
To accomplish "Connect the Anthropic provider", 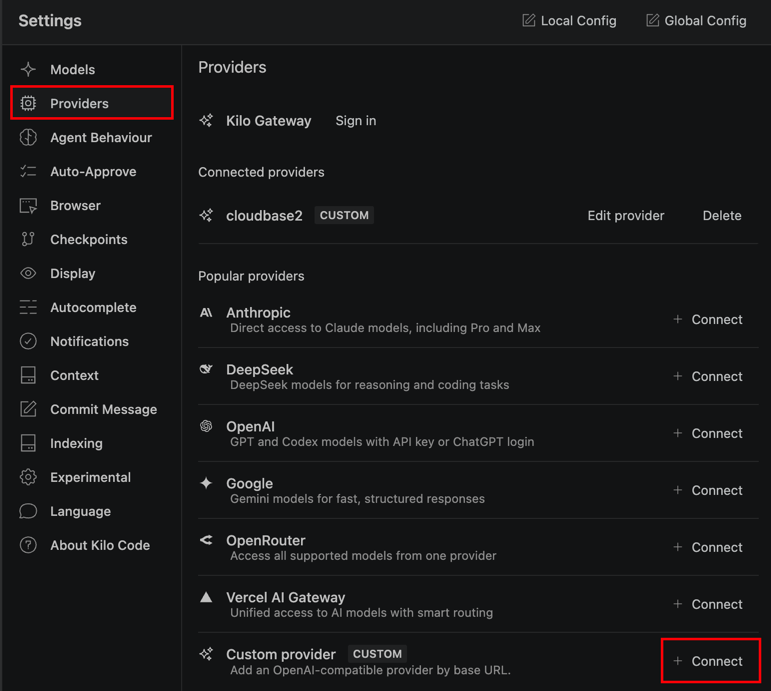I will tap(708, 319).
